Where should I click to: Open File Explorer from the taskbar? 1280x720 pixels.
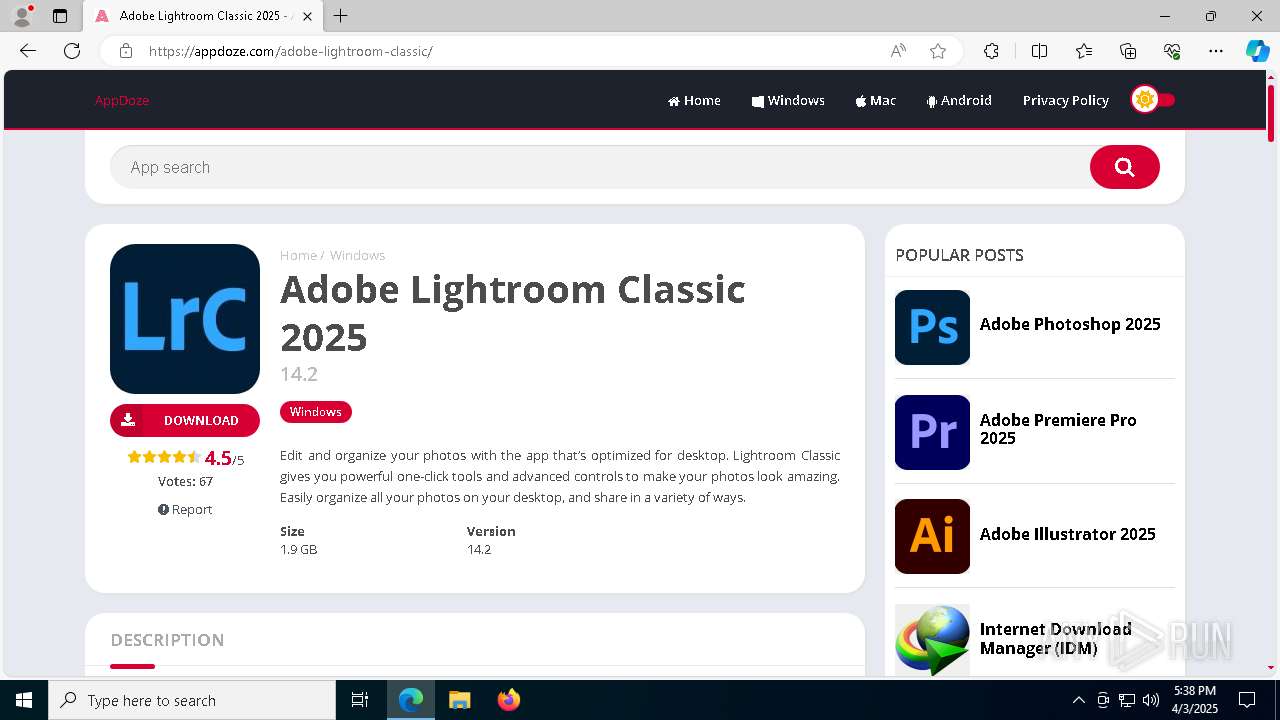[459, 700]
